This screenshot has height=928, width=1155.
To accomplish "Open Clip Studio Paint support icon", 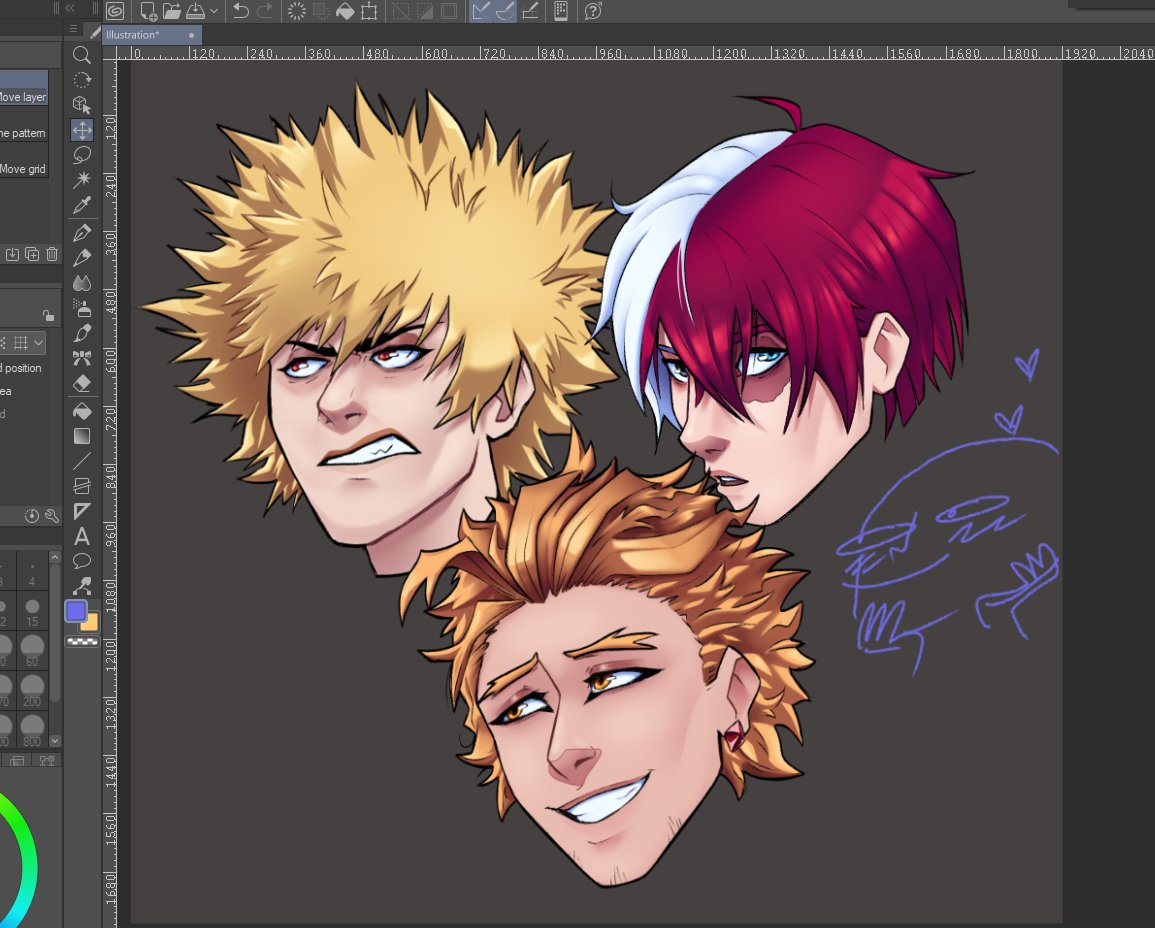I will tap(593, 11).
